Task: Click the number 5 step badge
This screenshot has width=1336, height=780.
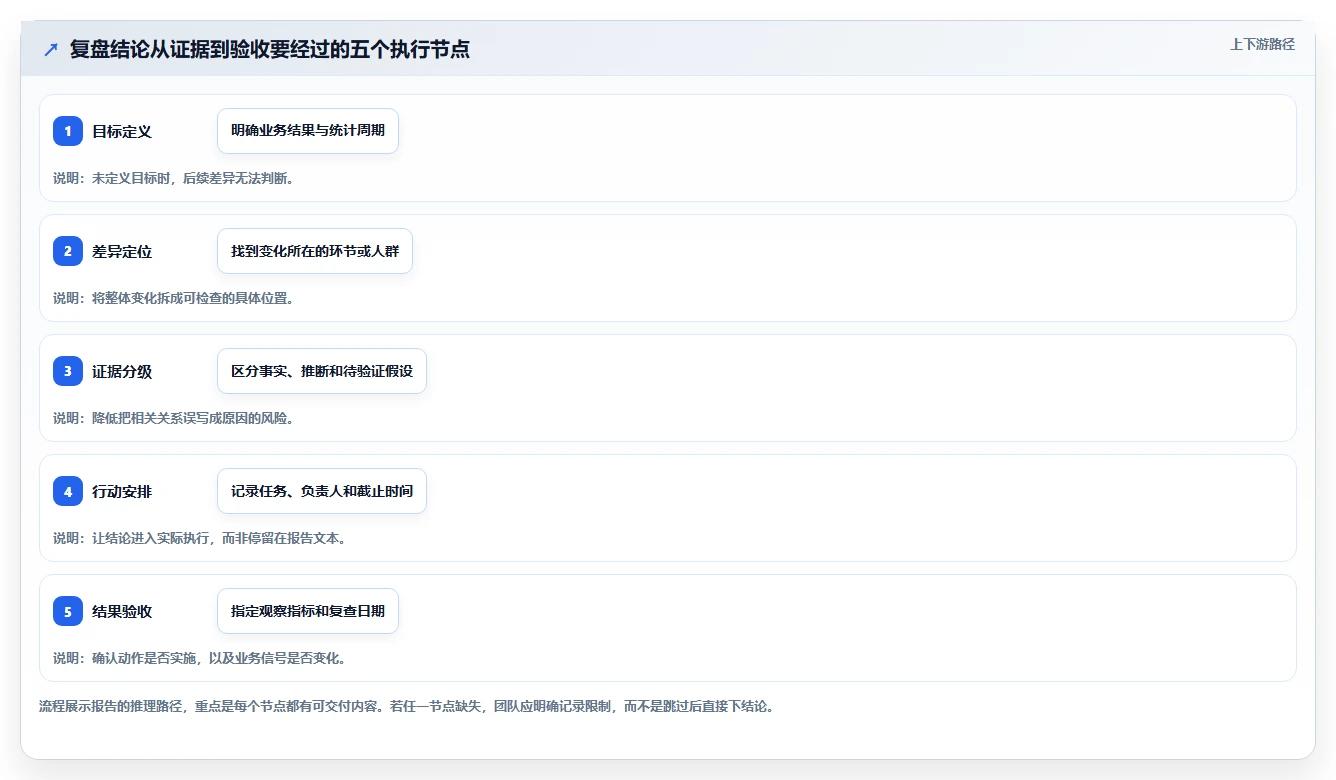Action: 68,611
